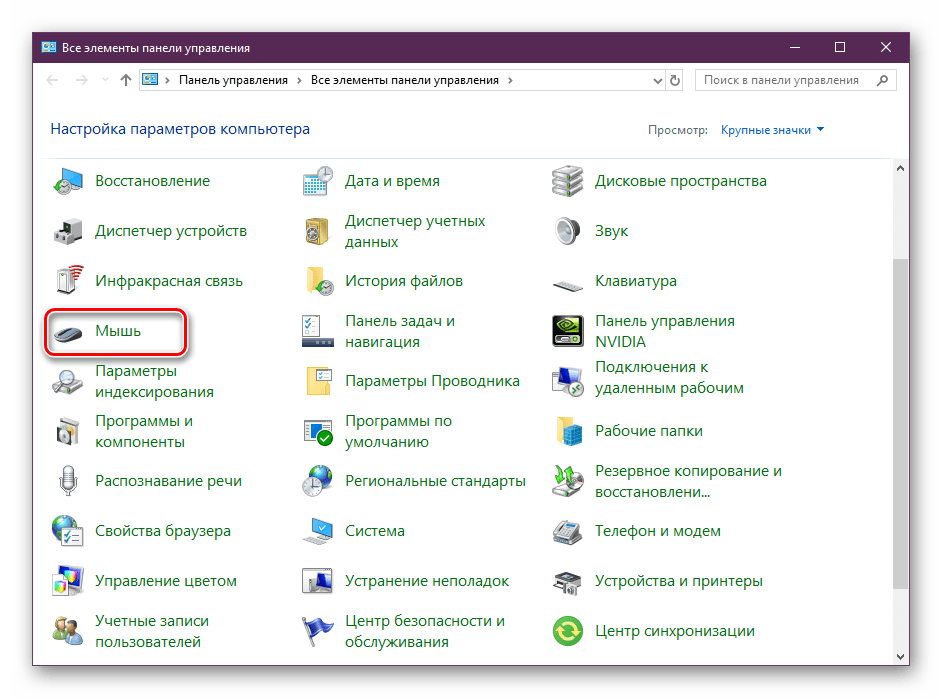Click the vertical scrollbar down arrow
Image resolution: width=942 pixels, height=698 pixels.
click(900, 656)
